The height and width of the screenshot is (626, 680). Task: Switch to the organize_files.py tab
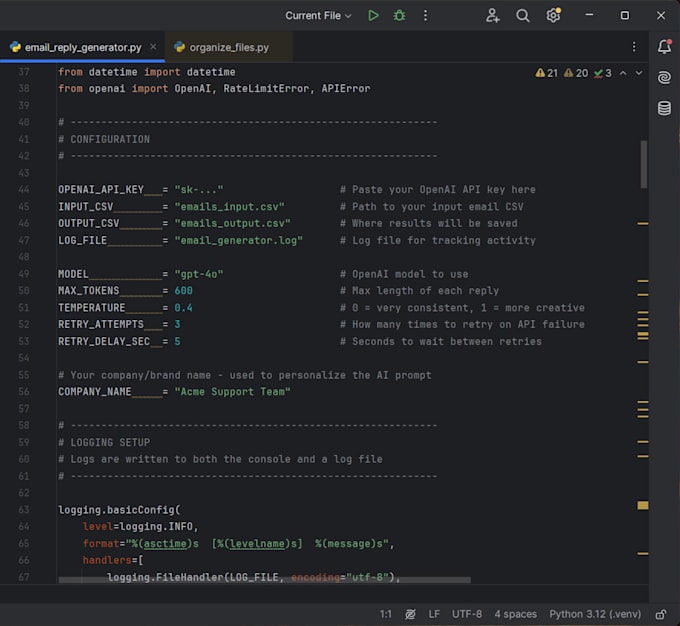coord(229,47)
